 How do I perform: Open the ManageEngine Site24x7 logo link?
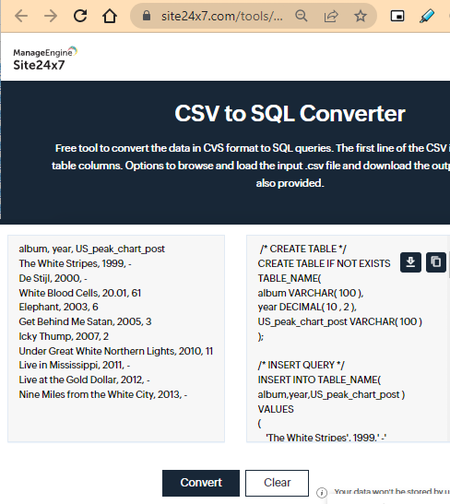45,59
